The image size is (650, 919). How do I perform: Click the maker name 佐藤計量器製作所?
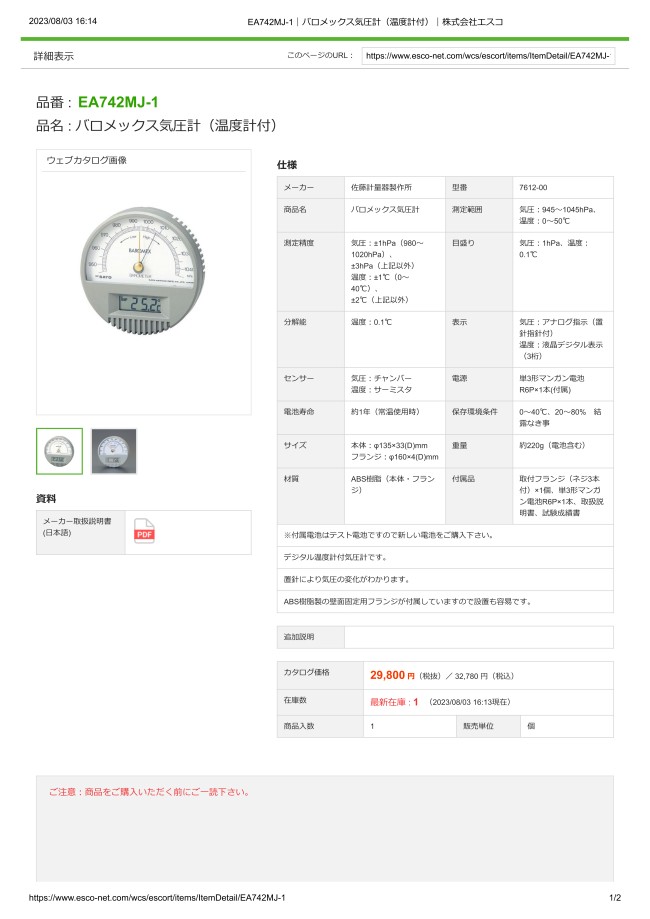coord(381,188)
